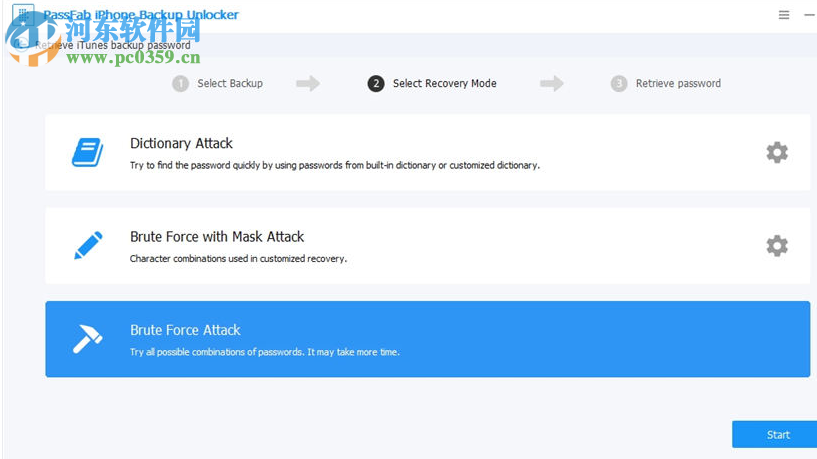Image resolution: width=817 pixels, height=459 pixels.
Task: Click the step 1 number circle
Action: tap(180, 83)
